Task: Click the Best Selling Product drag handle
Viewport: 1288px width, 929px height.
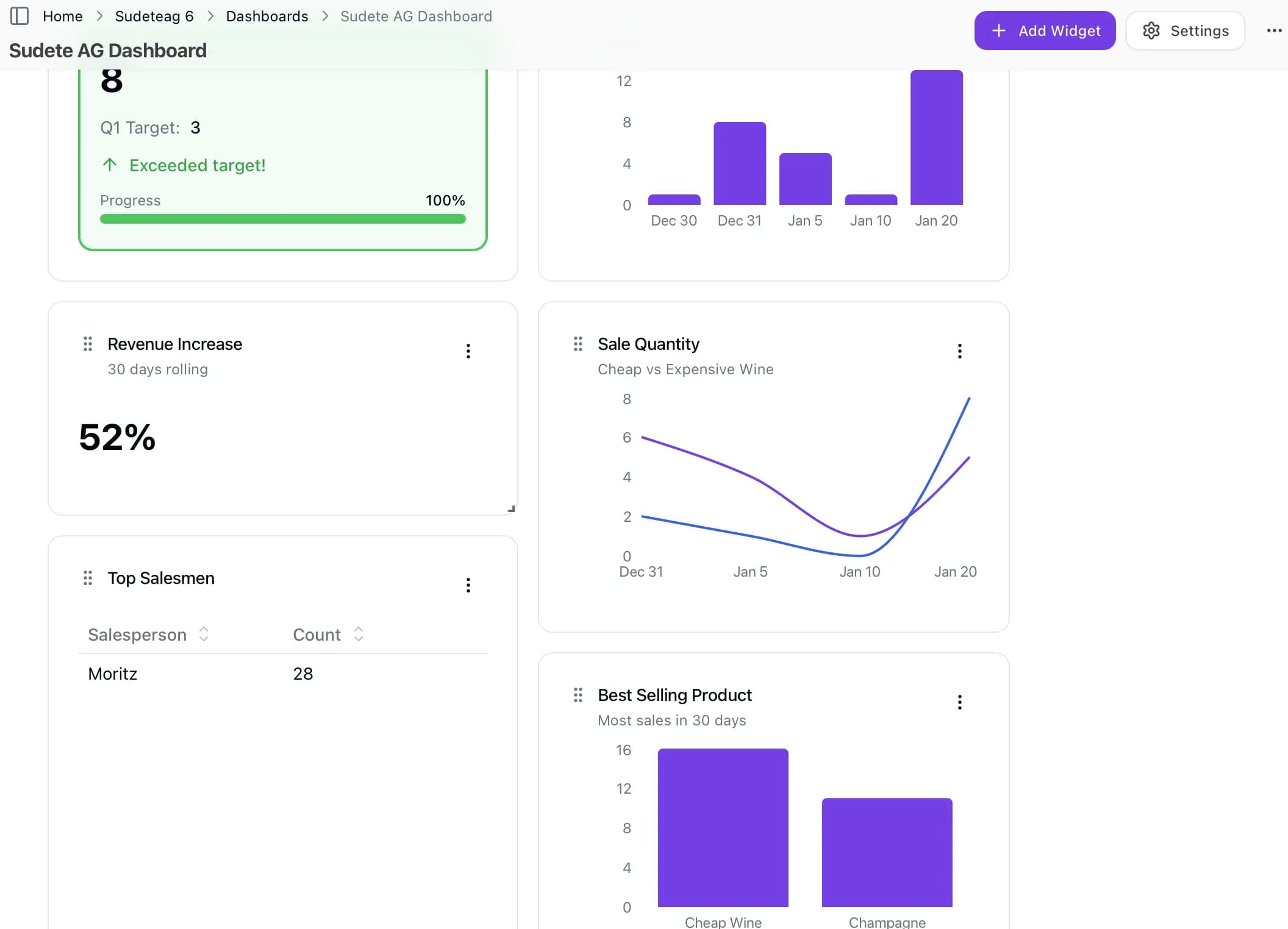Action: pos(578,695)
